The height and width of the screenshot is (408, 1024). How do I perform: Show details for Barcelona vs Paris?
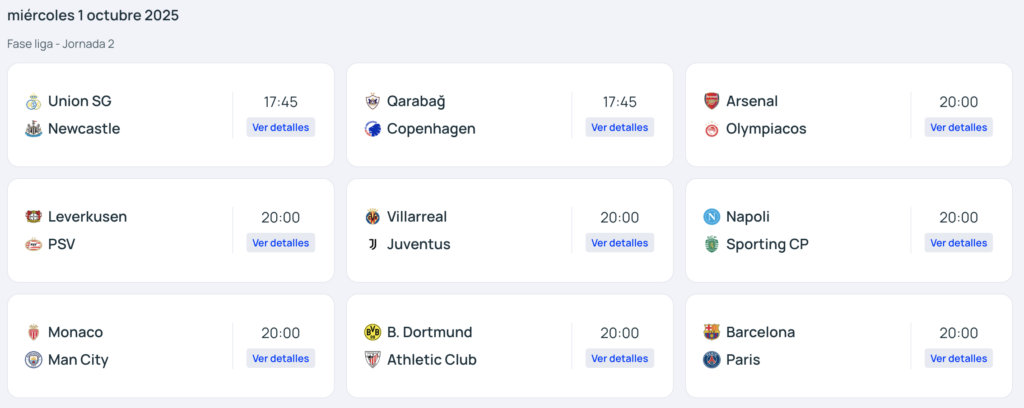pyautogui.click(x=959, y=358)
